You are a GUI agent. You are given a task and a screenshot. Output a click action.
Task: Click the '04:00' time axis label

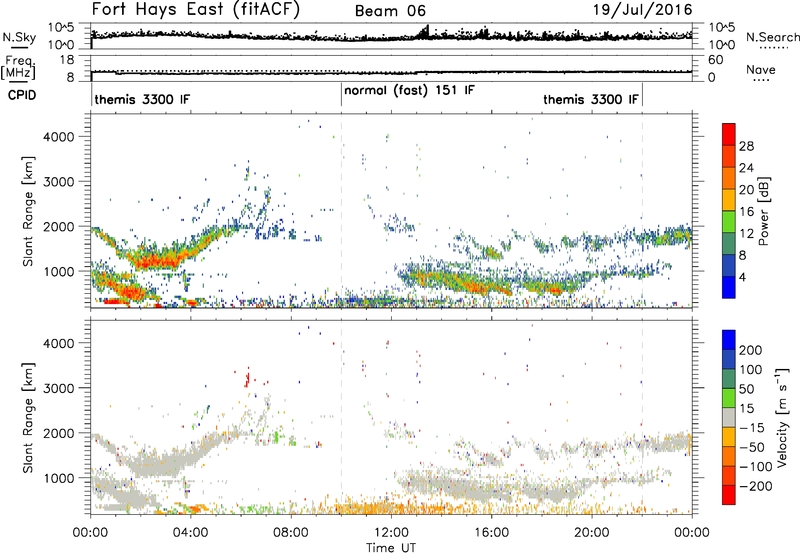coord(191,533)
